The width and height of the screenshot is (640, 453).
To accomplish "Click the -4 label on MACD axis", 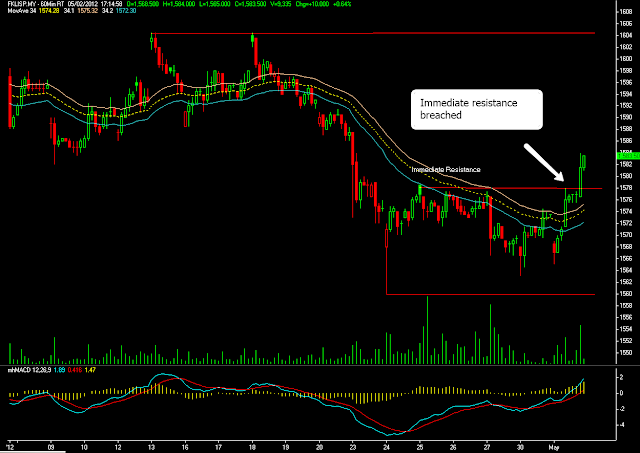I will click(621, 424).
